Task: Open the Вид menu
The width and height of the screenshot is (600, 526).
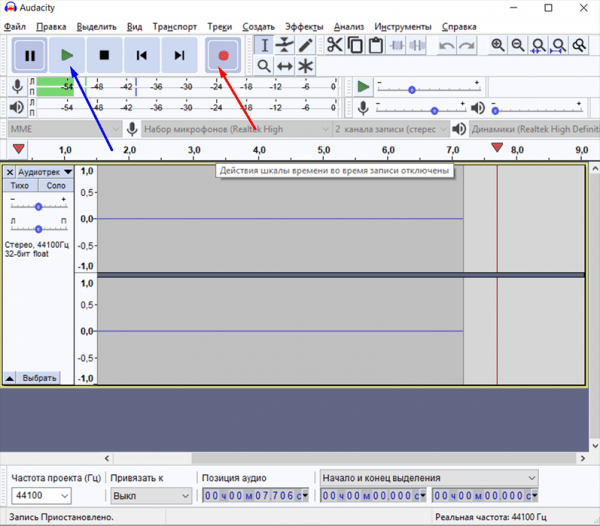Action: [134, 27]
